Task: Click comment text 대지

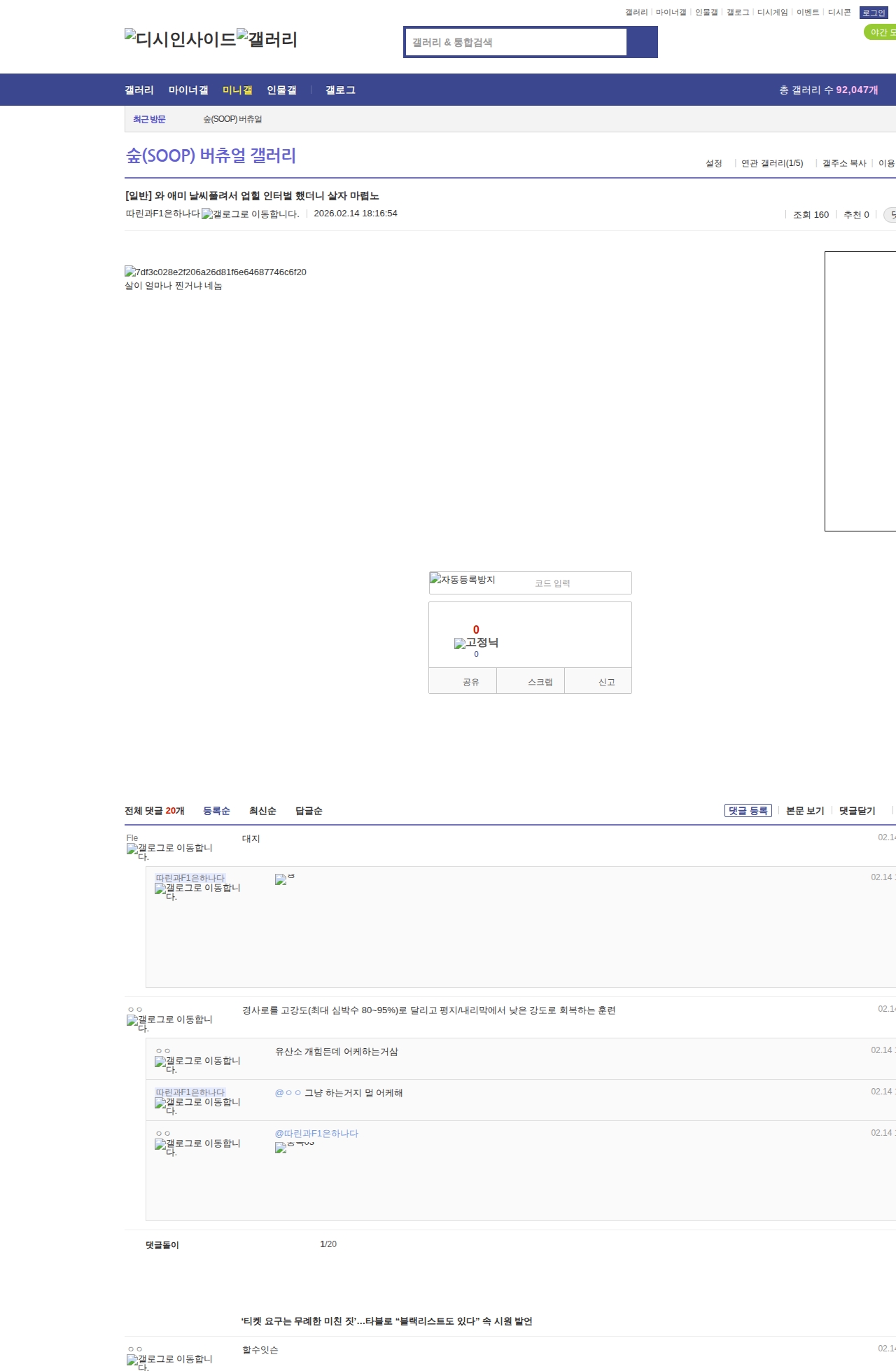Action: pos(251,839)
